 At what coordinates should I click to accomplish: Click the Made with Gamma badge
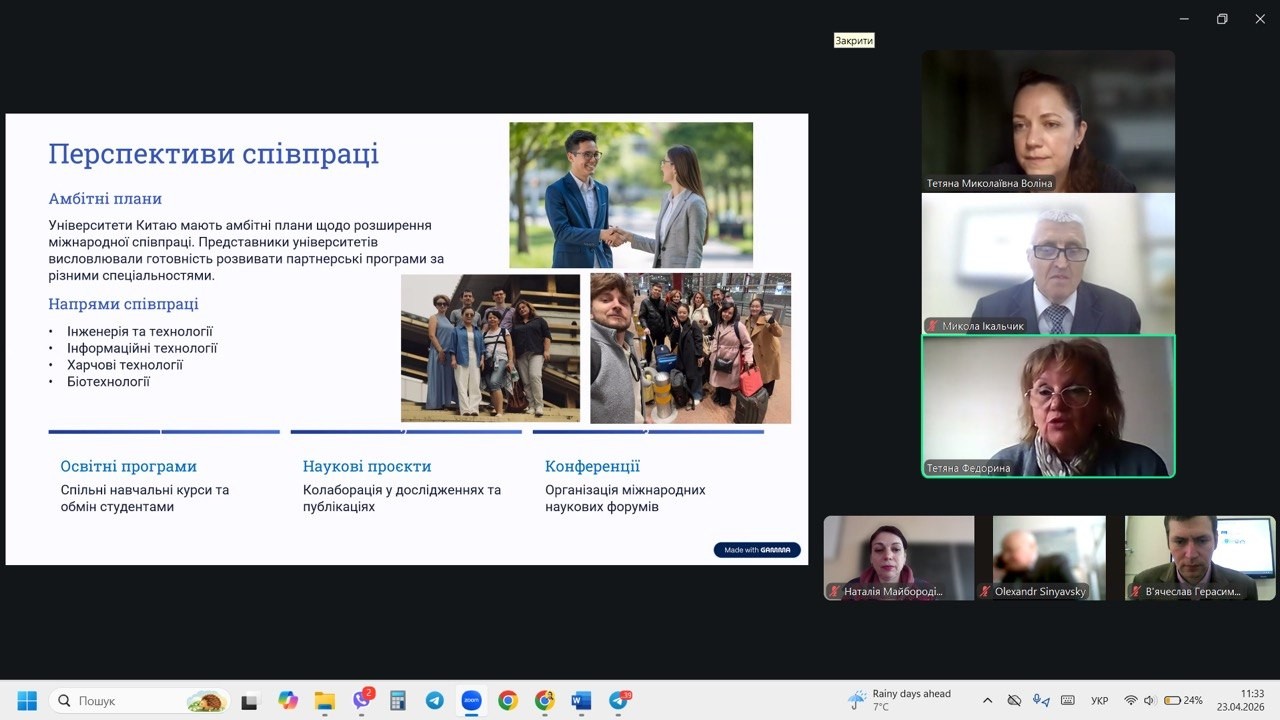click(757, 549)
